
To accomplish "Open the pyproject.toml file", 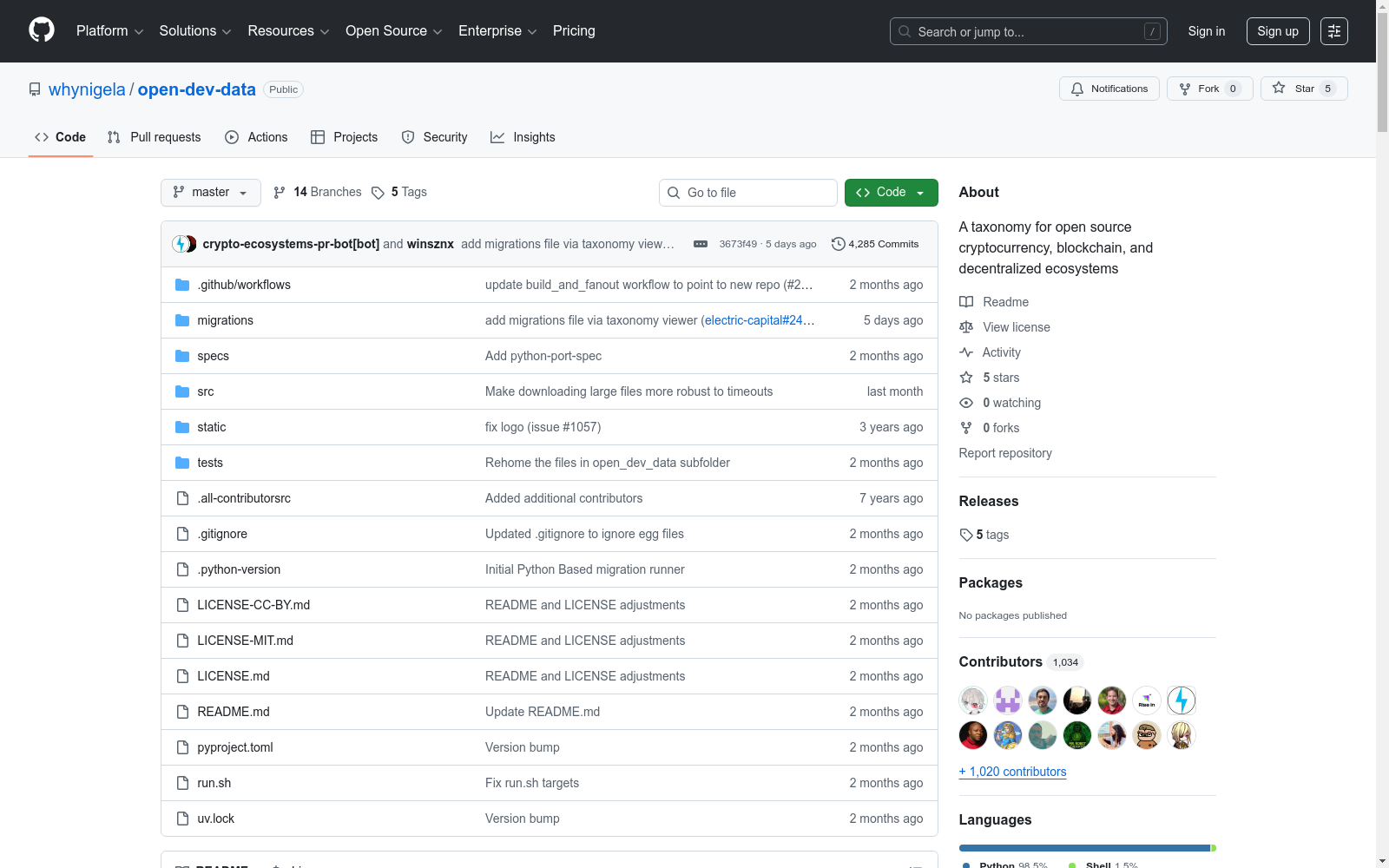I will pyautogui.click(x=235, y=747).
